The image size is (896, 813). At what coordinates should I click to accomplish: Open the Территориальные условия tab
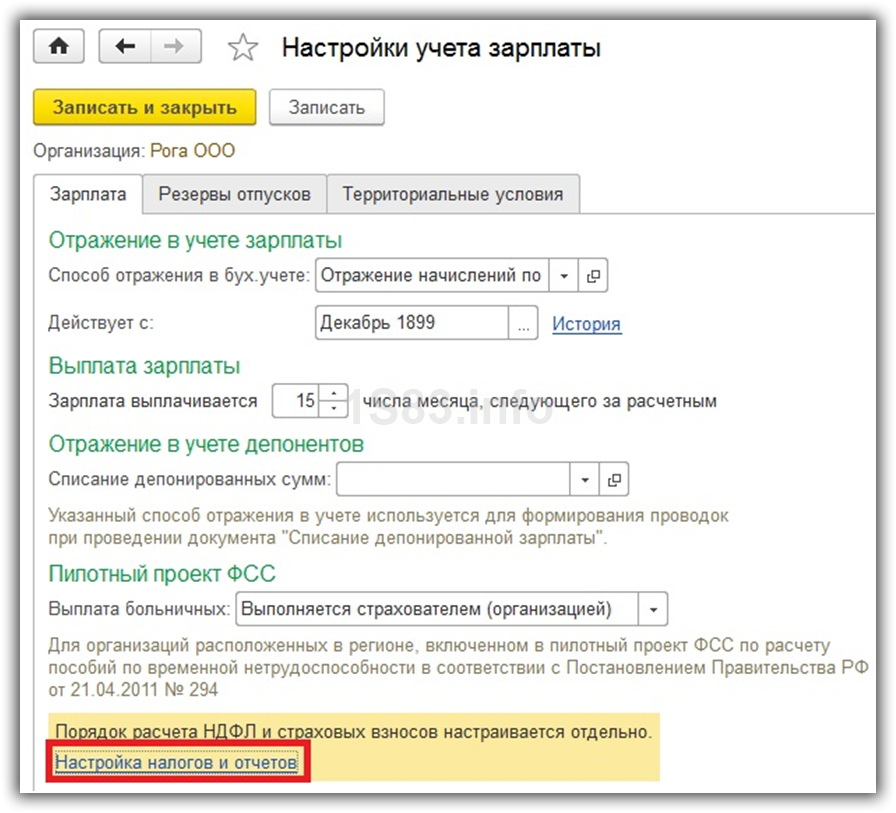pos(453,194)
